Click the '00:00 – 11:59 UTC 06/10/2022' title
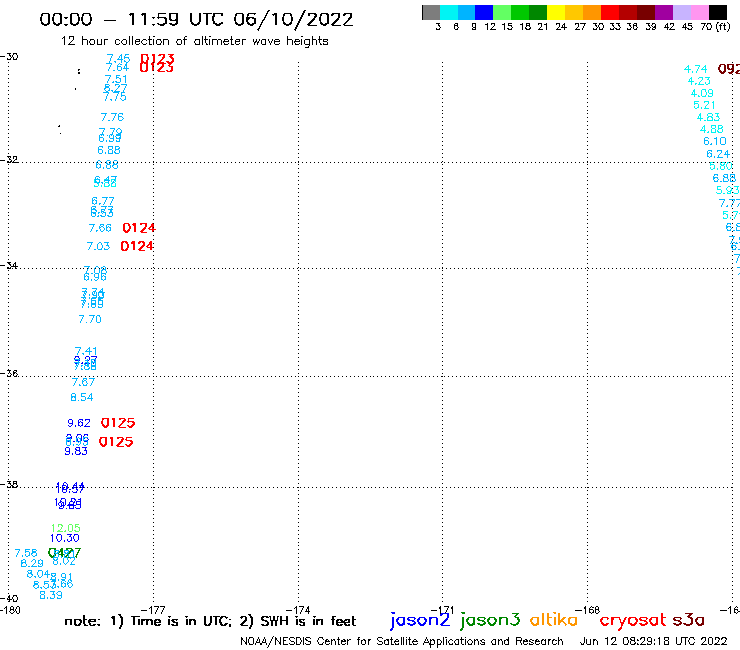 pos(196,19)
